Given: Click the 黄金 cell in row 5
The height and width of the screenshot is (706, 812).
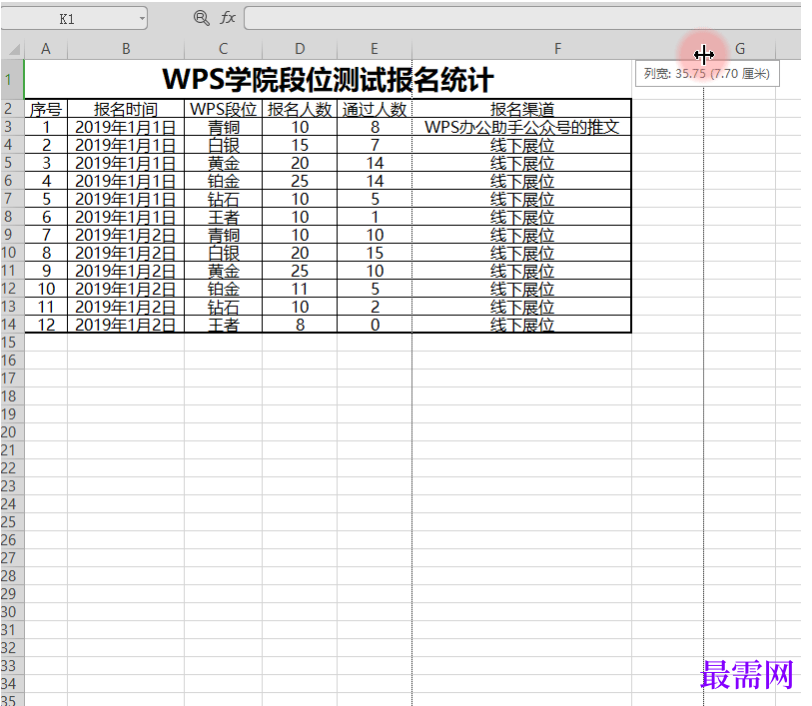Looking at the screenshot, I should [223, 163].
